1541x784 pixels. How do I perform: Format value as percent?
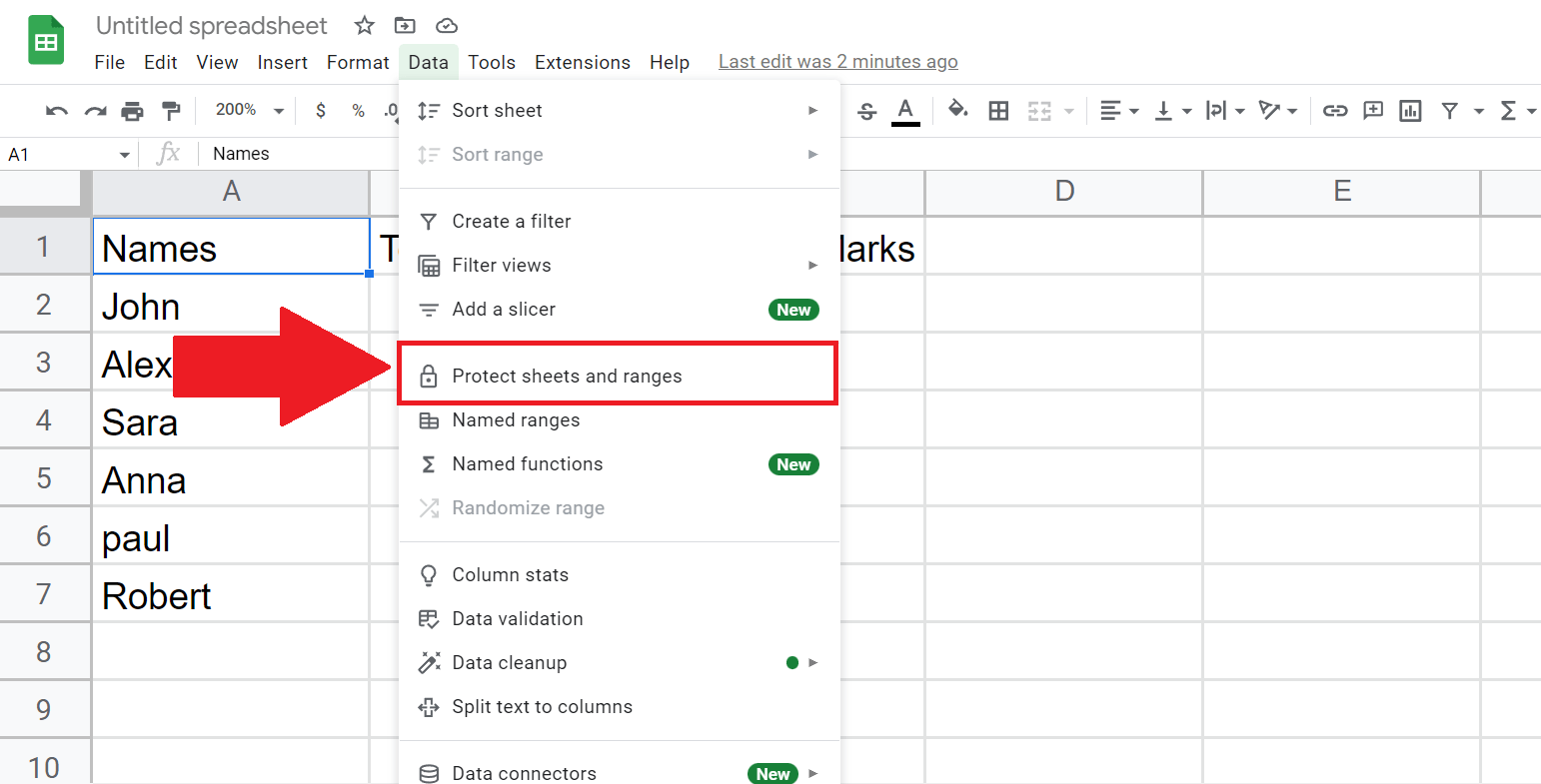pos(357,110)
